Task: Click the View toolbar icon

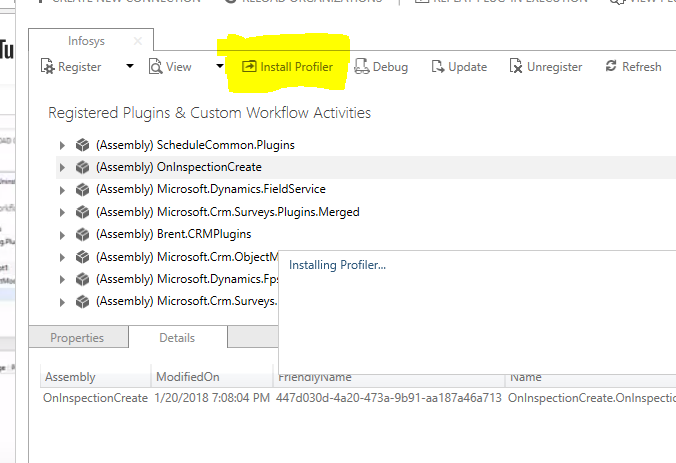Action: tap(155, 67)
